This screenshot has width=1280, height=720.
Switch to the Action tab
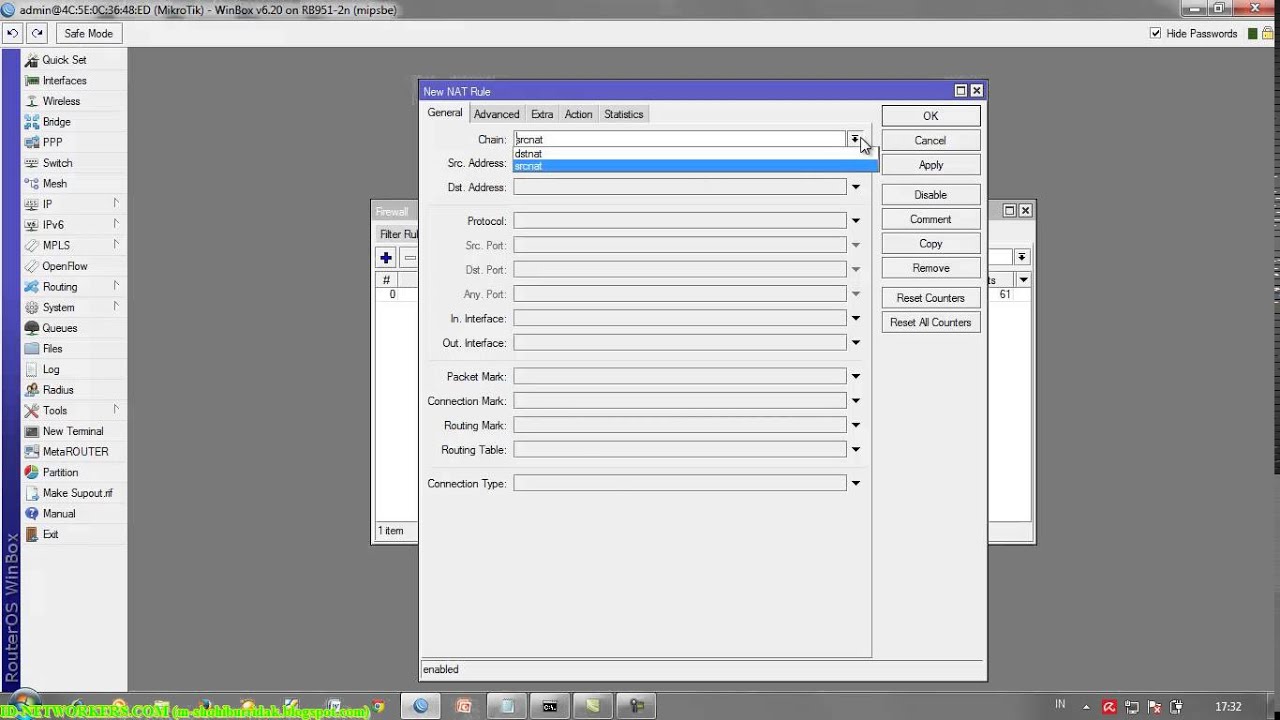pyautogui.click(x=578, y=114)
